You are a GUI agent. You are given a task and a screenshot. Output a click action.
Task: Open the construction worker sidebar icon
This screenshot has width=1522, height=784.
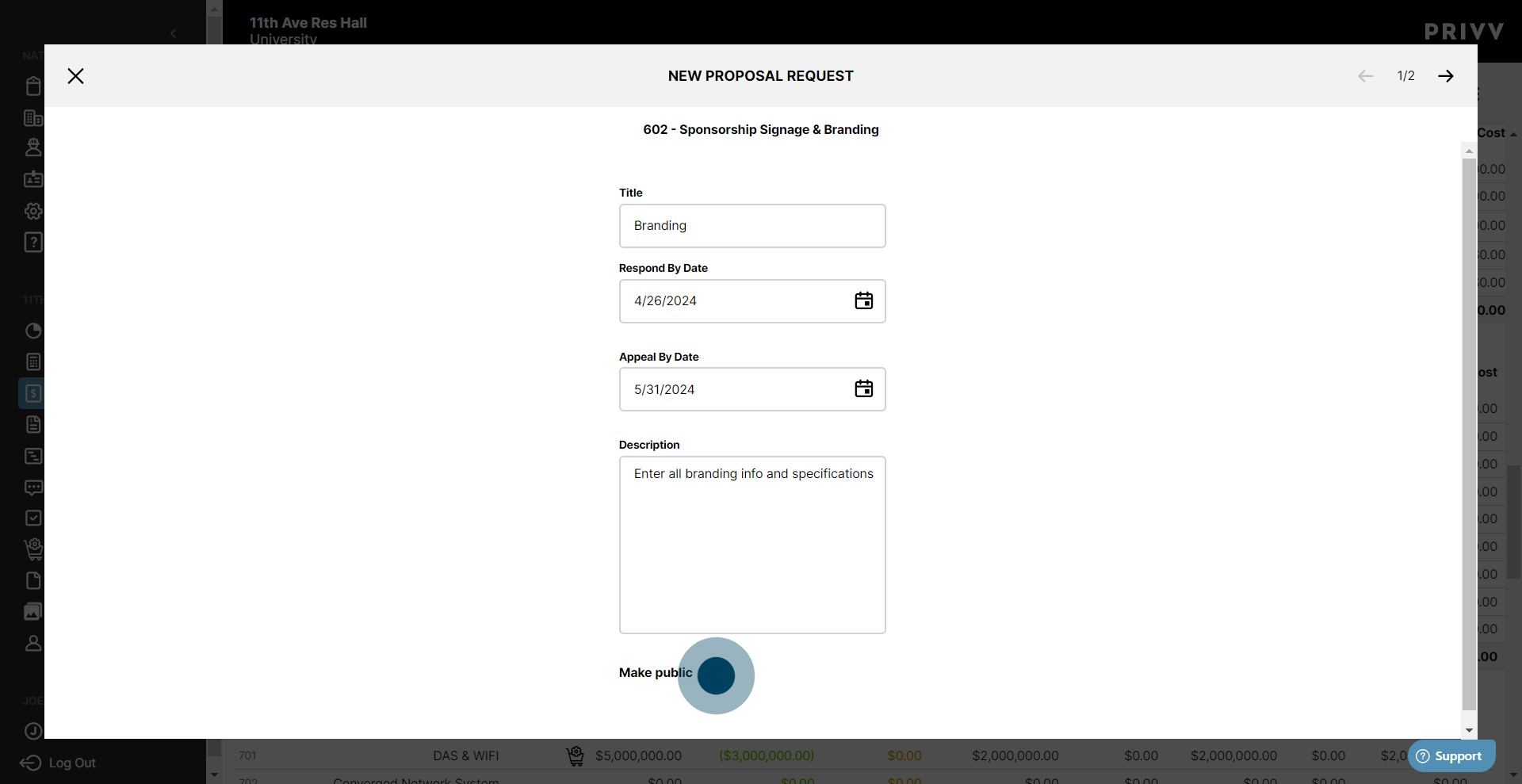[33, 147]
